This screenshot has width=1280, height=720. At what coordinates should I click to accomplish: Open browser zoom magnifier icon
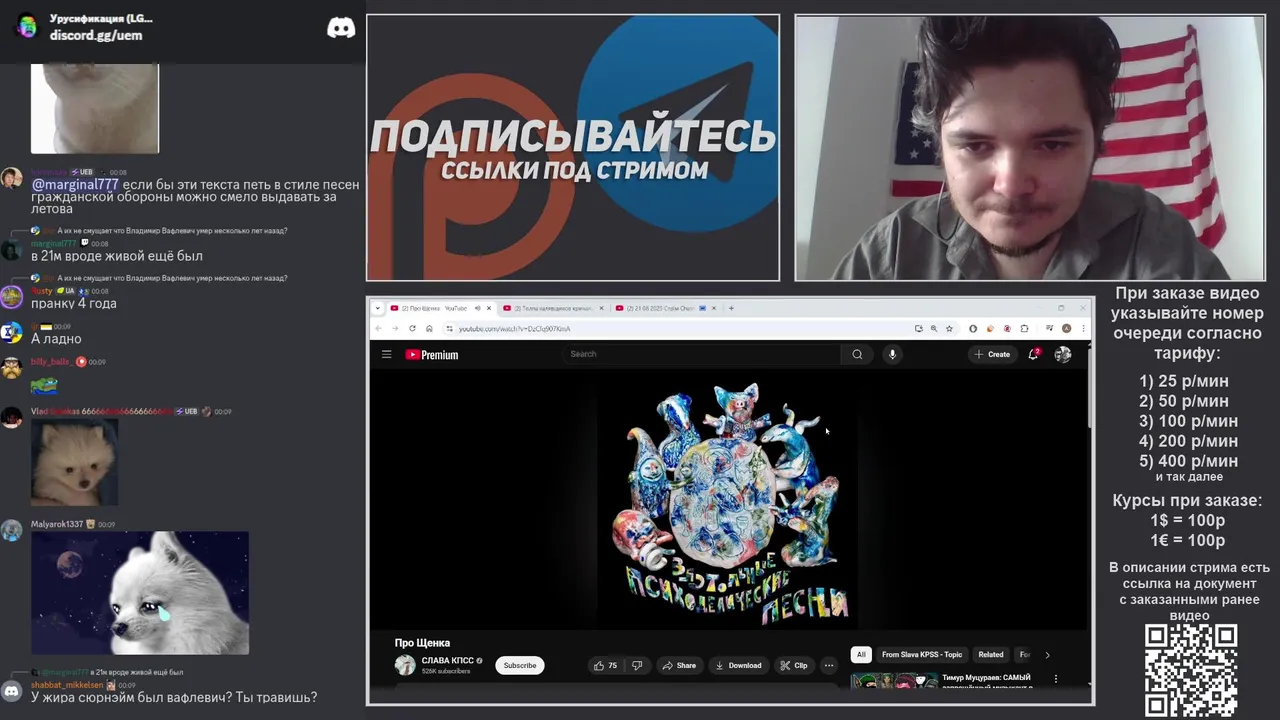pyautogui.click(x=934, y=328)
